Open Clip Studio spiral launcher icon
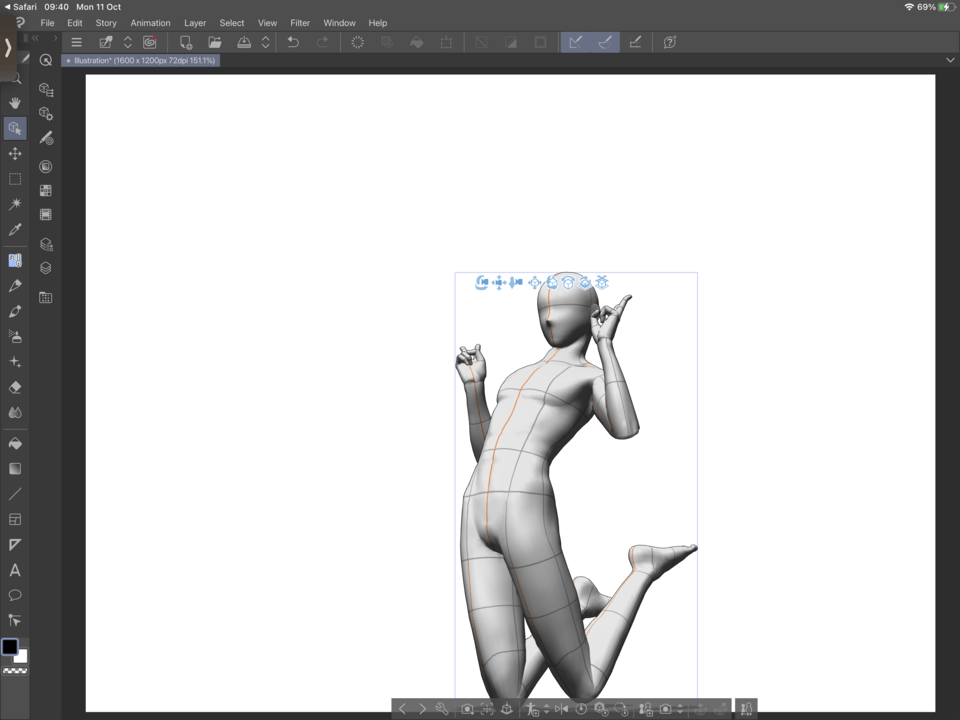 point(150,42)
